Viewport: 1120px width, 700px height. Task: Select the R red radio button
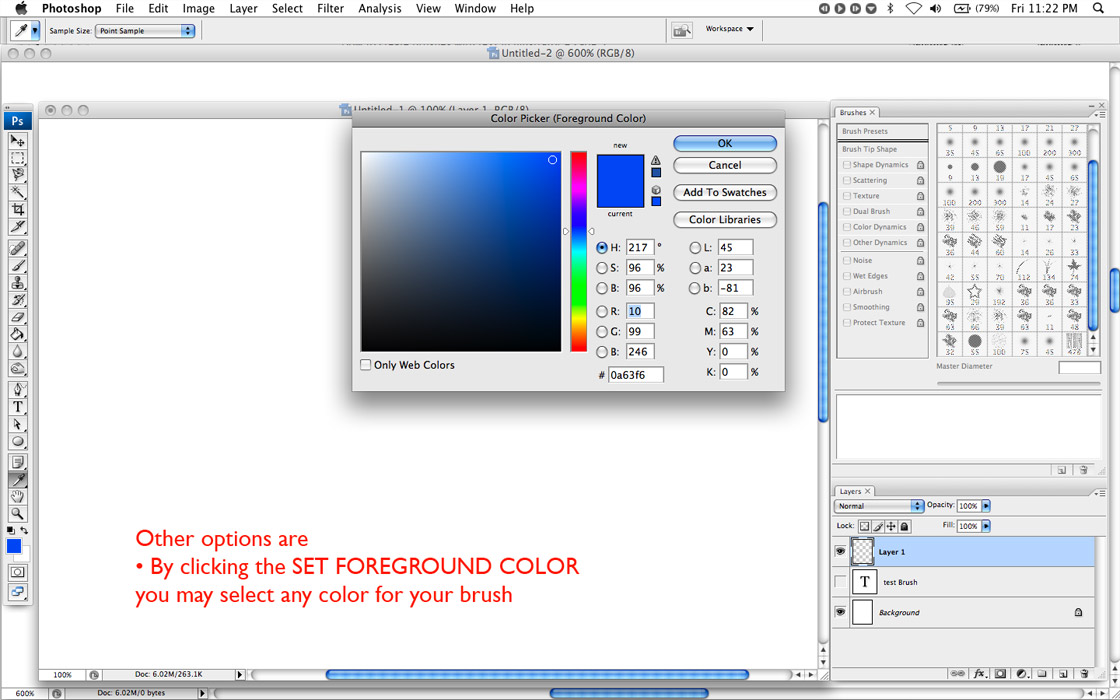point(602,311)
